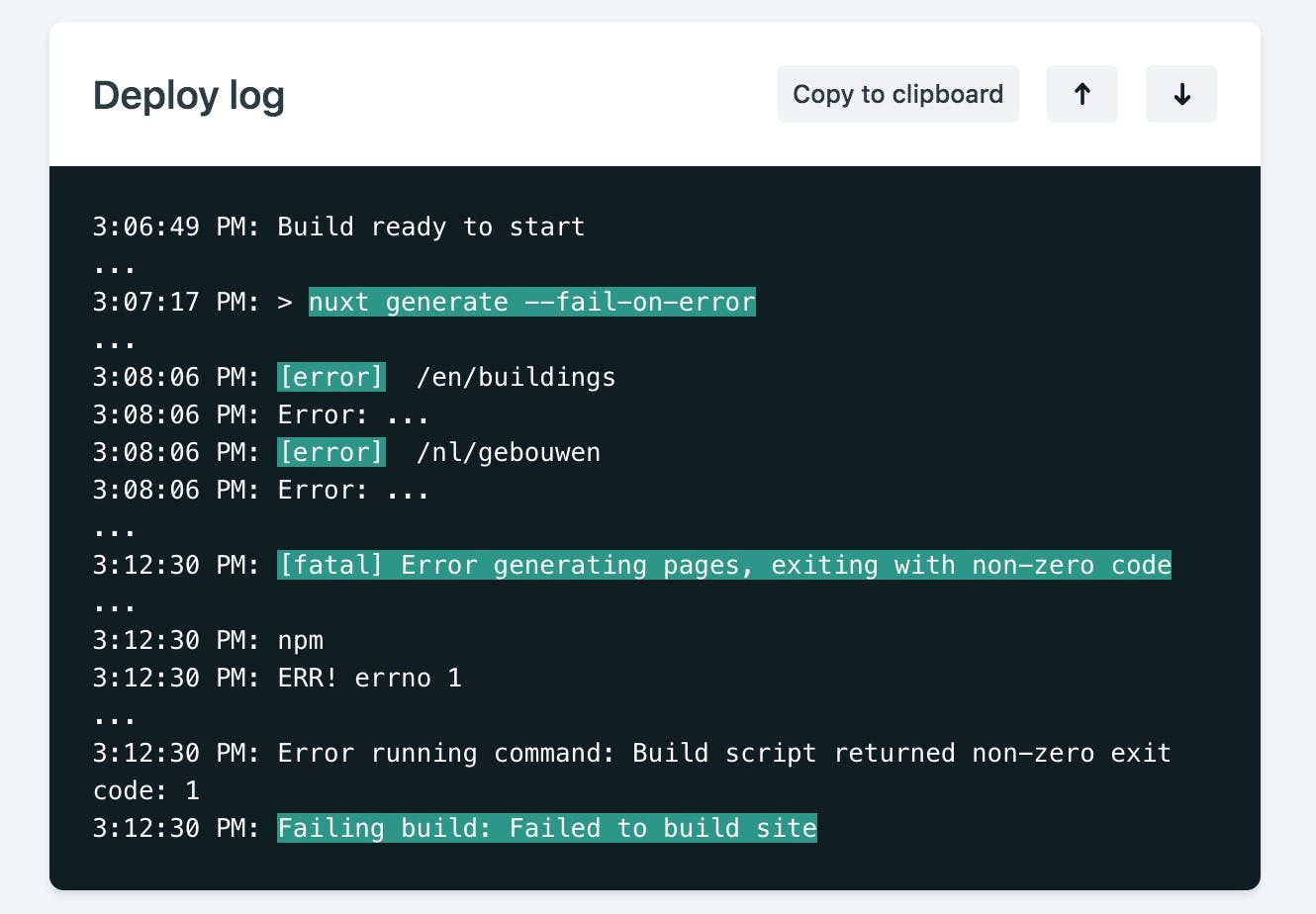
Task: Click the 3:07:17 PM timestamp
Action: point(176,302)
